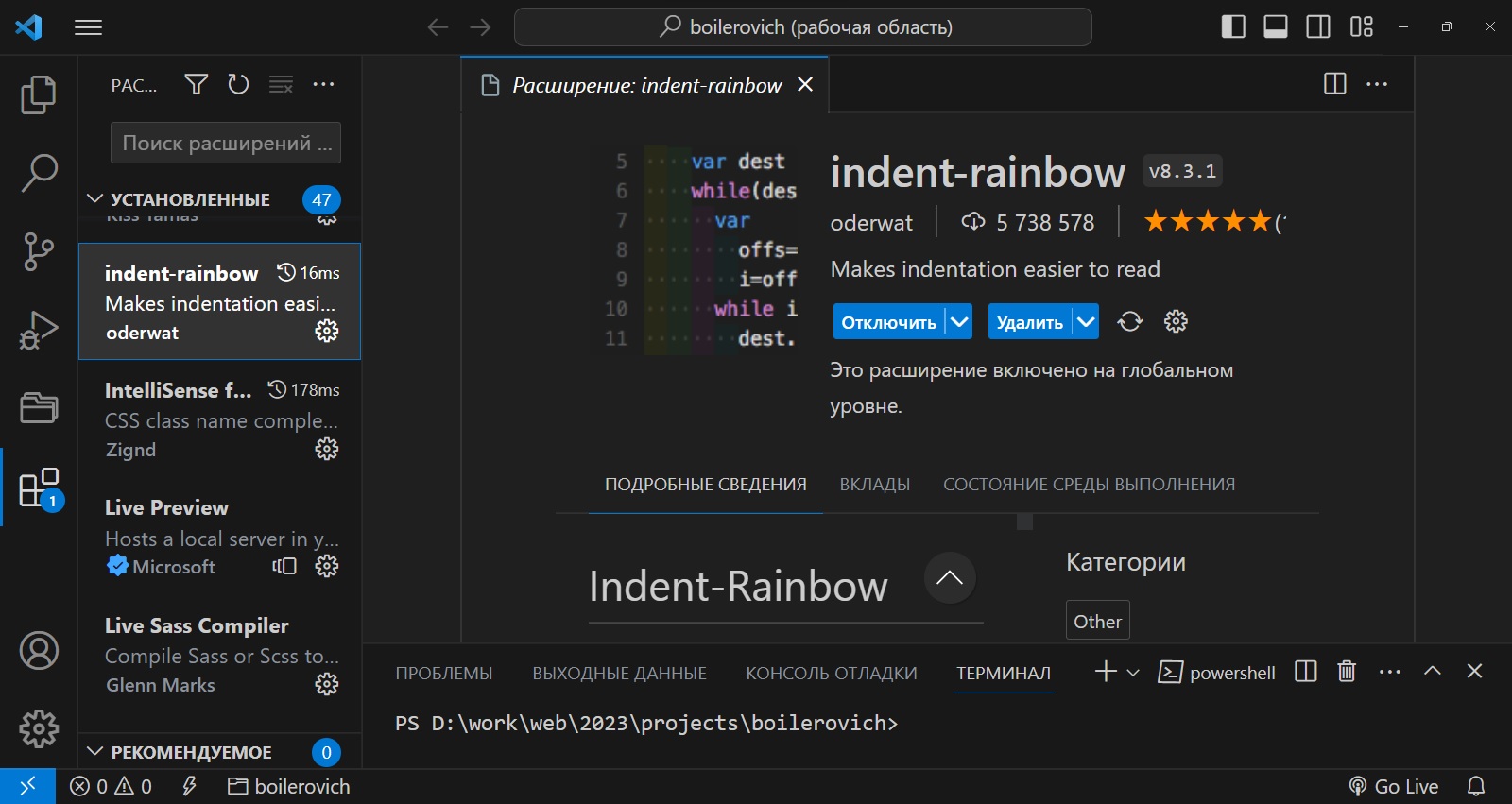Image resolution: width=1512 pixels, height=804 pixels.
Task: Open the hamburger application menu
Action: tap(88, 27)
